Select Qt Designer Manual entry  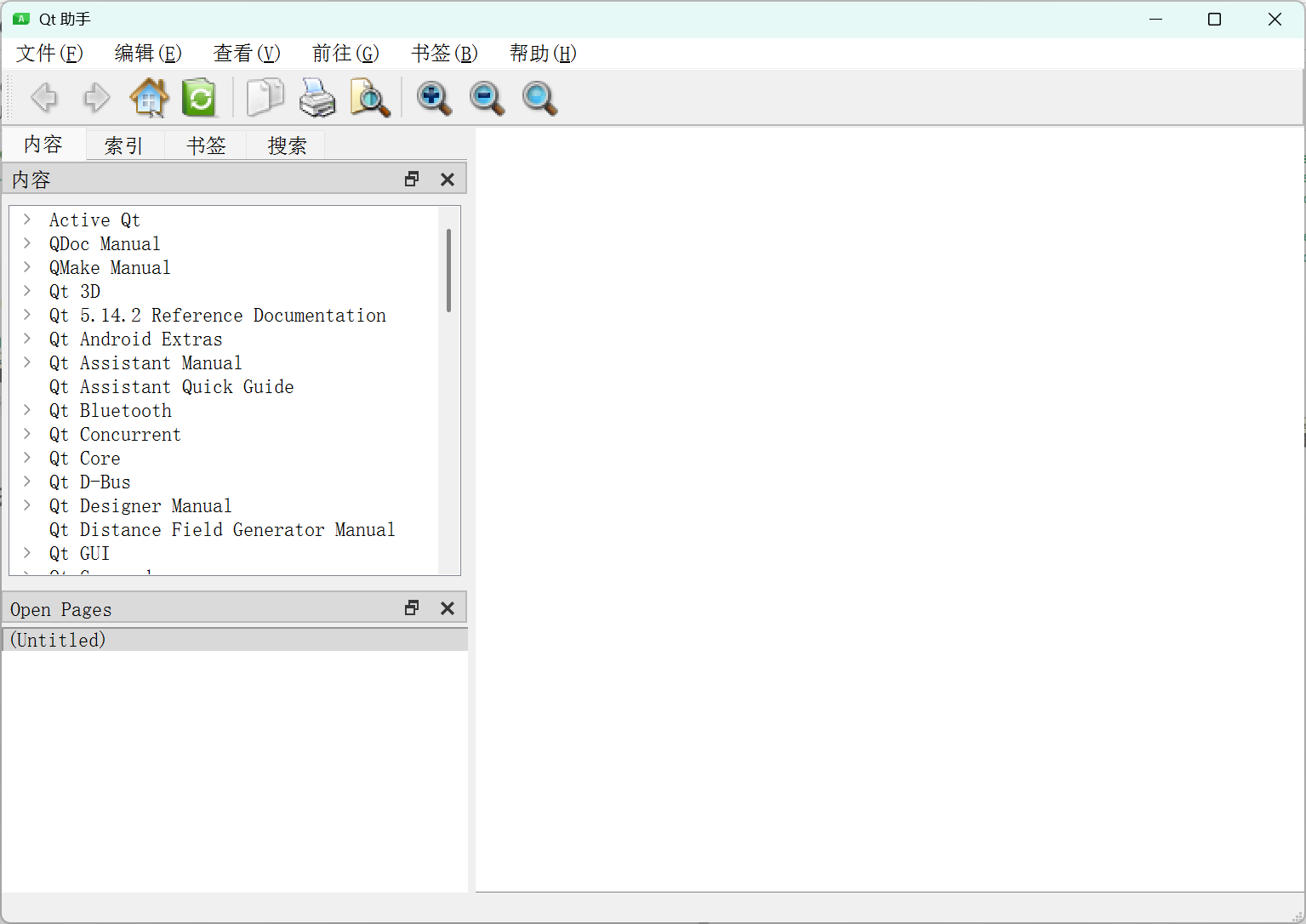[140, 505]
